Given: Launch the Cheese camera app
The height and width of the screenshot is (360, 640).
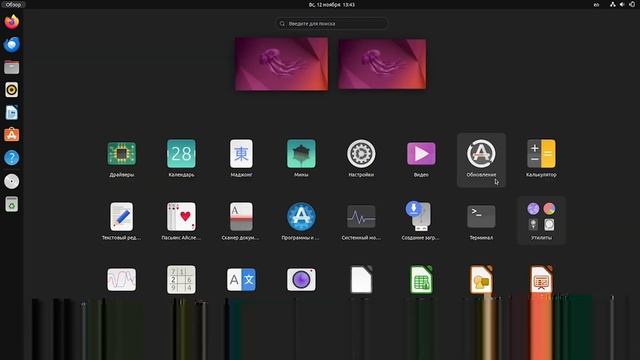Looking at the screenshot, I should (x=301, y=280).
